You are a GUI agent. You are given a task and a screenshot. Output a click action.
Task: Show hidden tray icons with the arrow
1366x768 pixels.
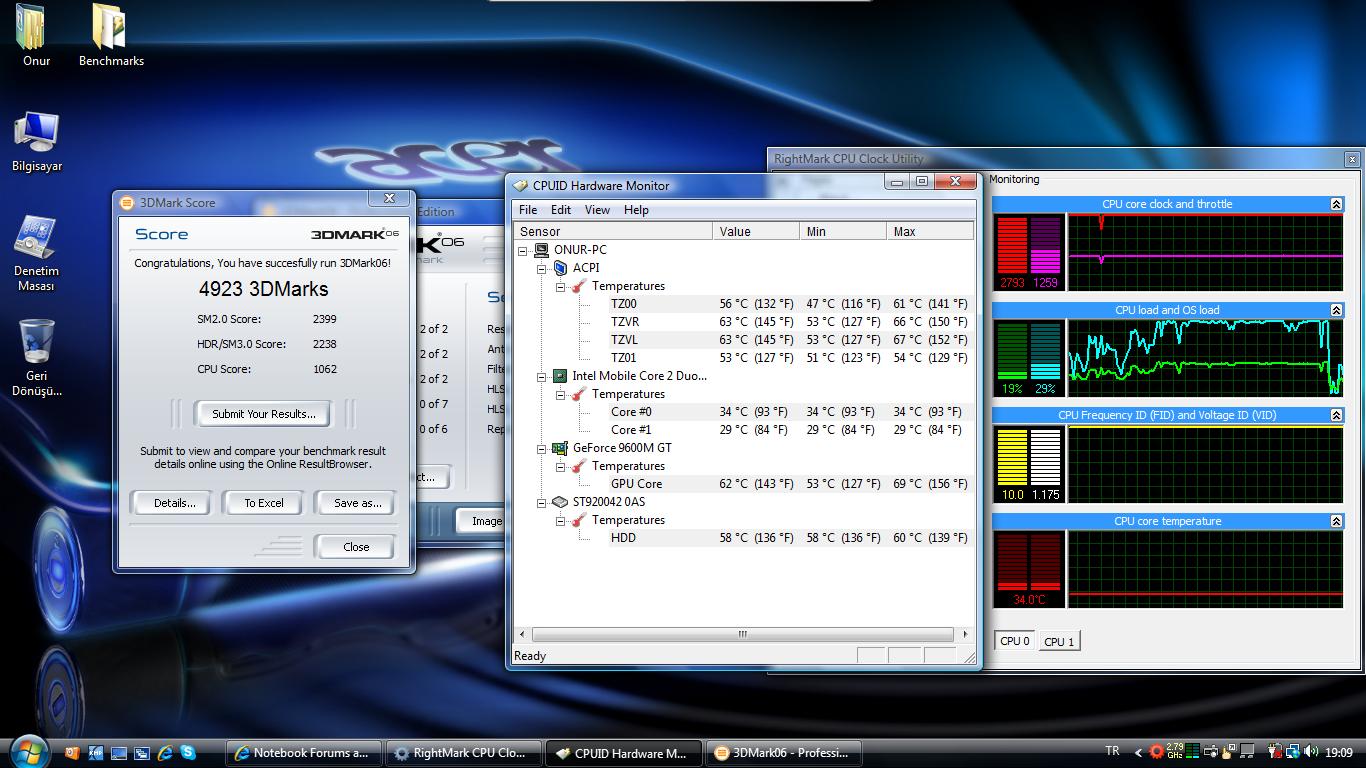click(1138, 752)
